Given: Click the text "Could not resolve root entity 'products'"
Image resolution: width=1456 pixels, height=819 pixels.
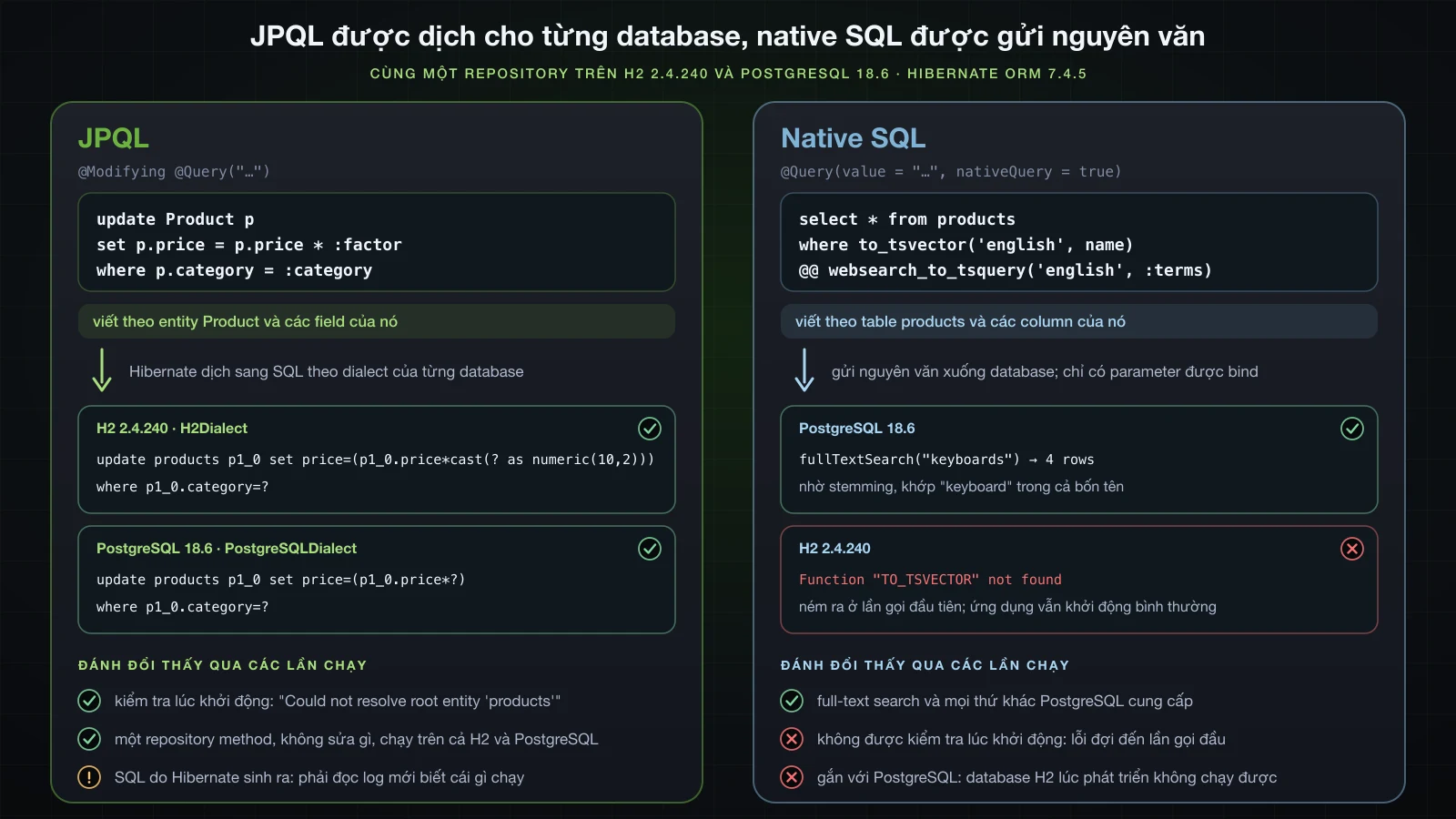Looking at the screenshot, I should click(x=420, y=701).
